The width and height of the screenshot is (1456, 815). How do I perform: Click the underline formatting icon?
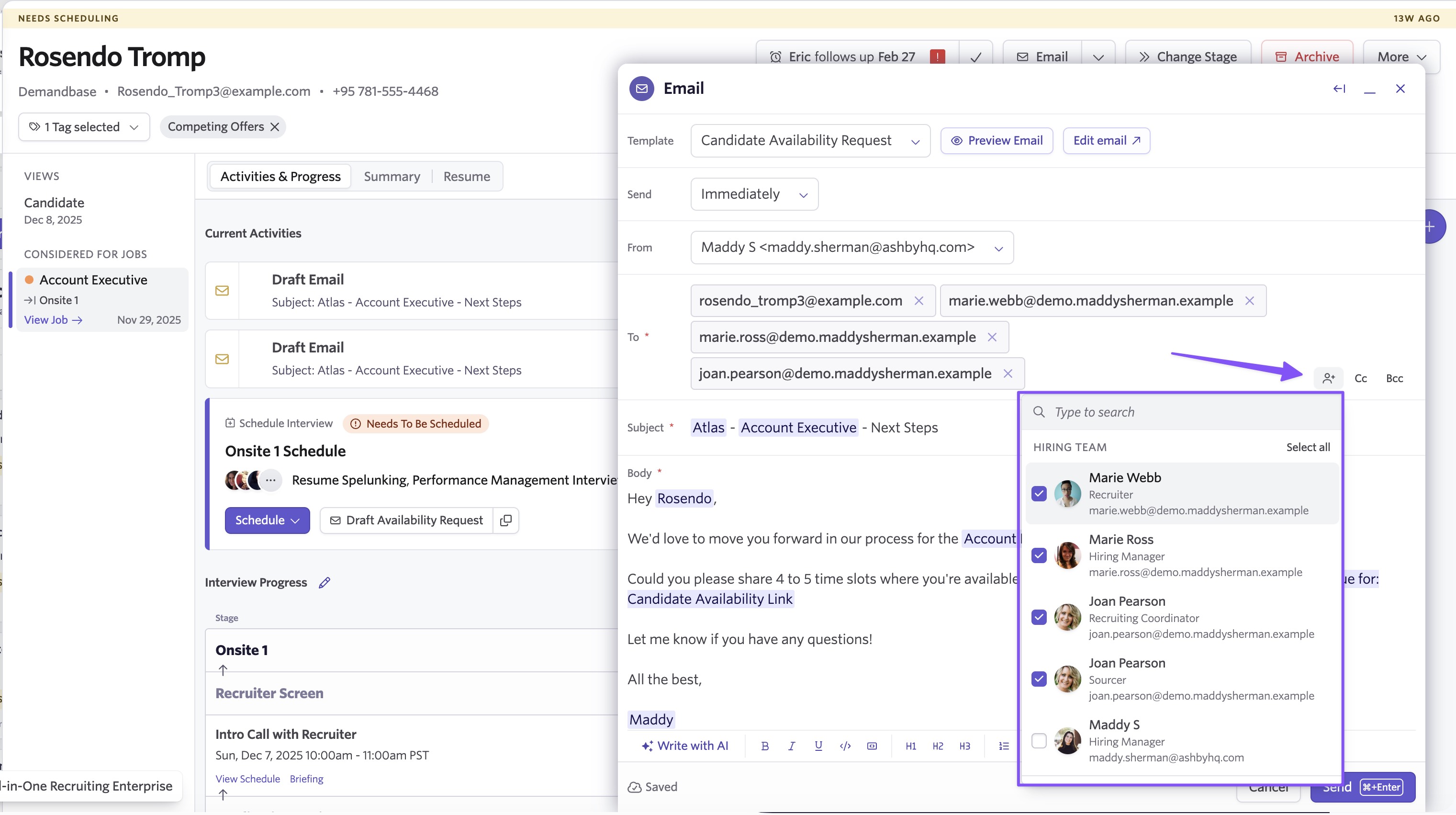[x=818, y=746]
